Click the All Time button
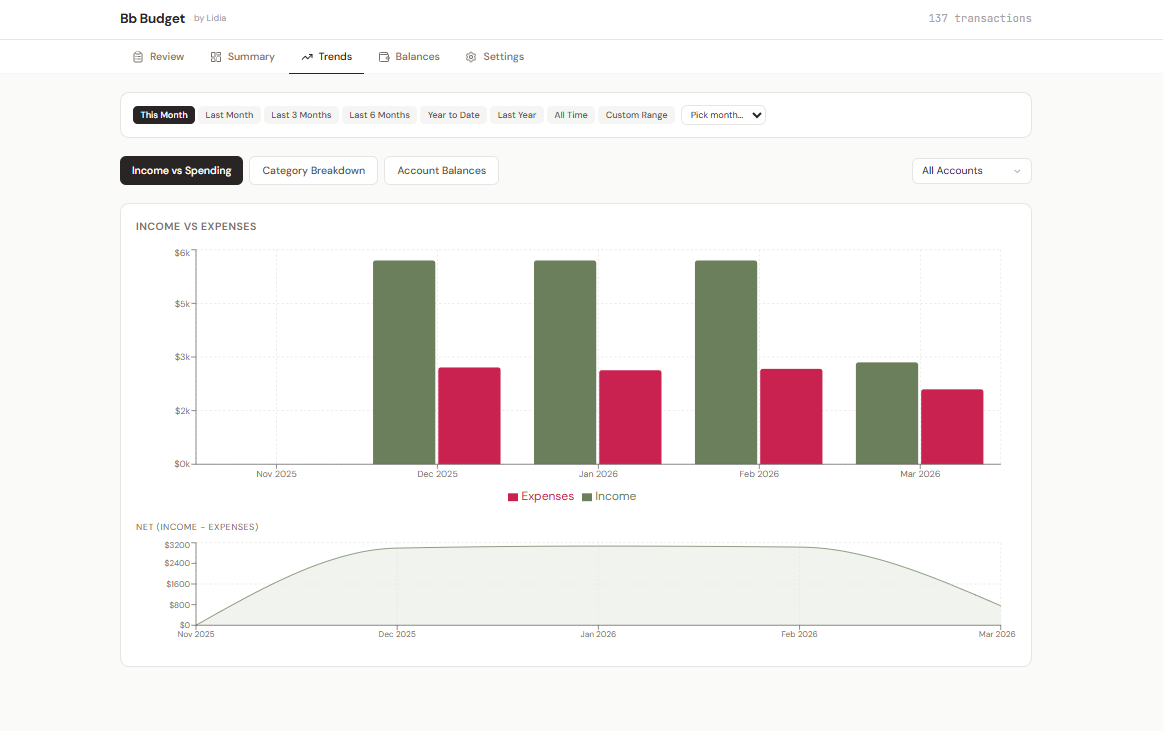The image size is (1163, 731). (x=571, y=115)
